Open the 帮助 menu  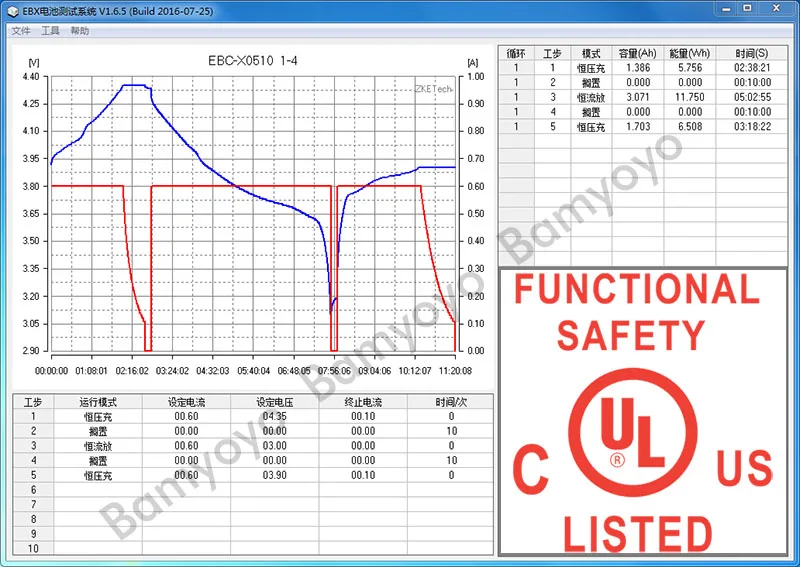pyautogui.click(x=80, y=31)
